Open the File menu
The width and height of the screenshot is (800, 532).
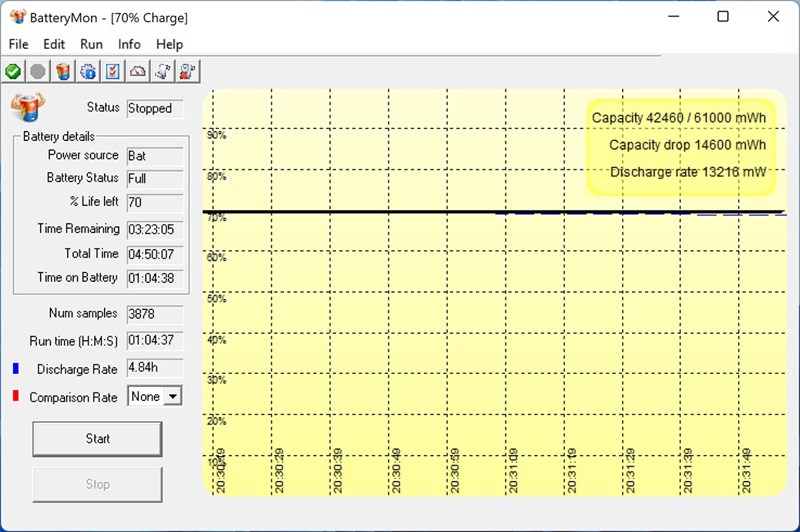tap(18, 44)
